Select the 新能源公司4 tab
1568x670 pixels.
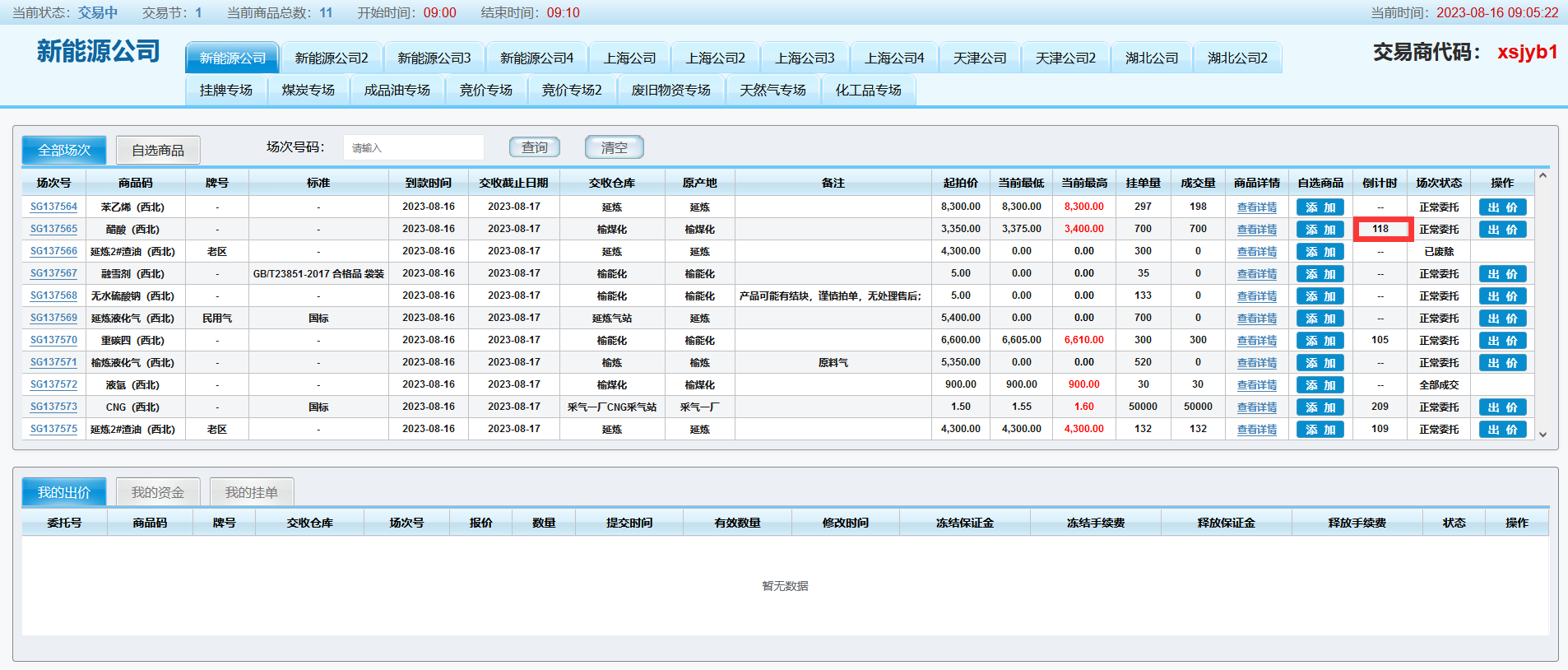[x=536, y=58]
